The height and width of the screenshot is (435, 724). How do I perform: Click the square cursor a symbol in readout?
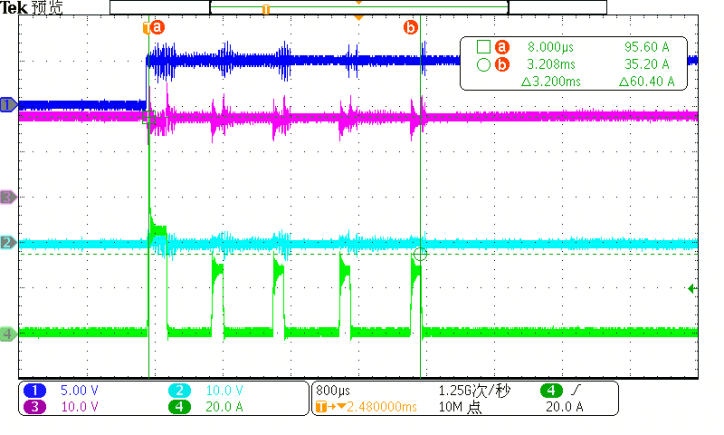point(483,47)
